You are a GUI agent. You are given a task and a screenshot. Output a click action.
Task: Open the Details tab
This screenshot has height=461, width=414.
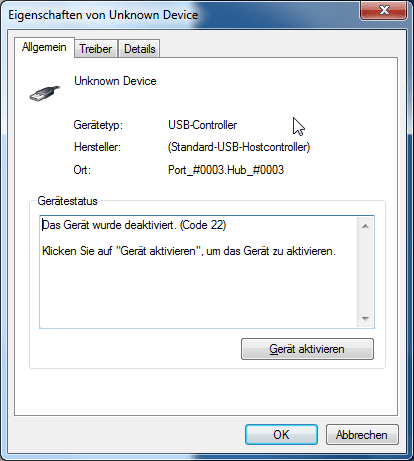139,49
